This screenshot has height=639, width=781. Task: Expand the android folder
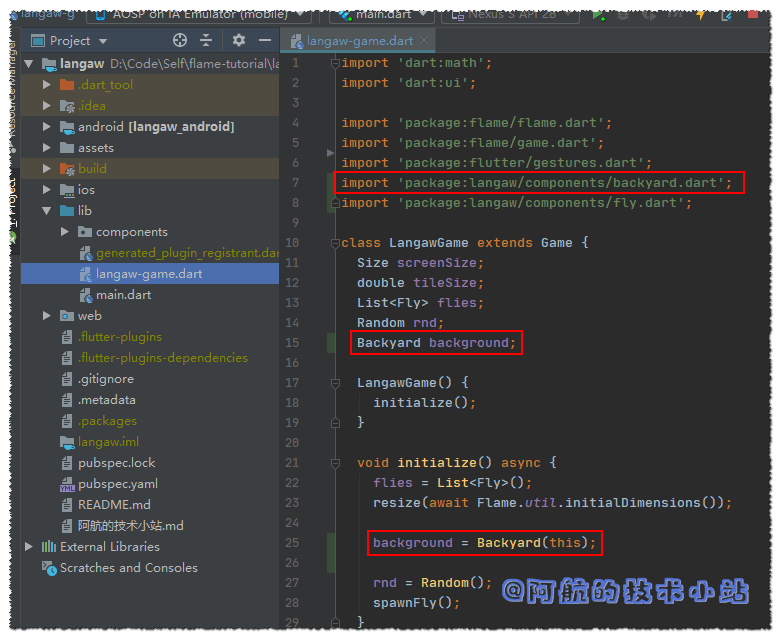47,127
